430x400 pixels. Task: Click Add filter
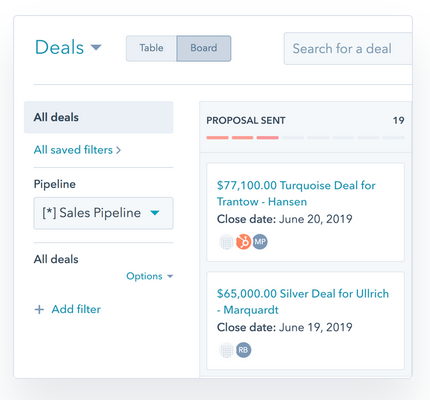76,309
